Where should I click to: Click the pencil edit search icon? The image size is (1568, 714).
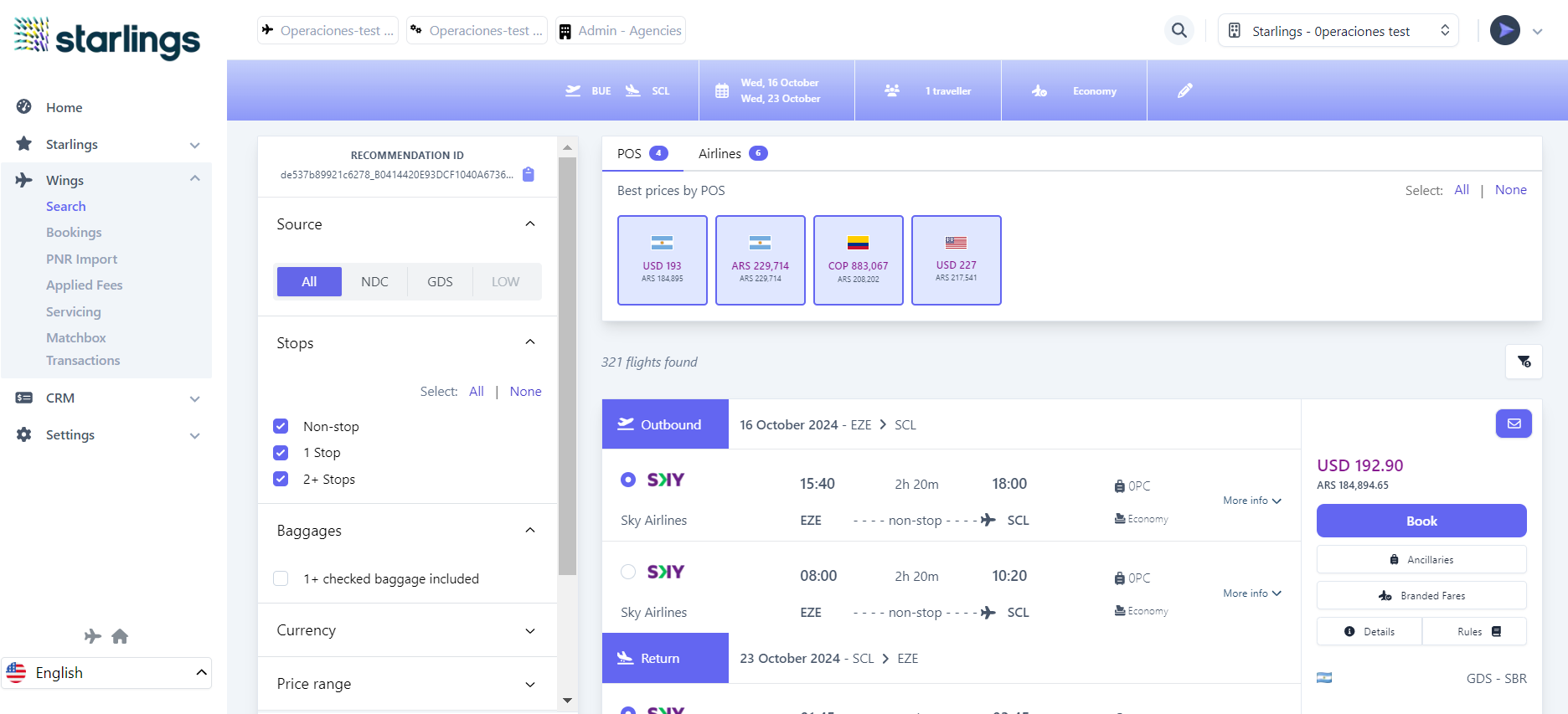pyautogui.click(x=1184, y=90)
